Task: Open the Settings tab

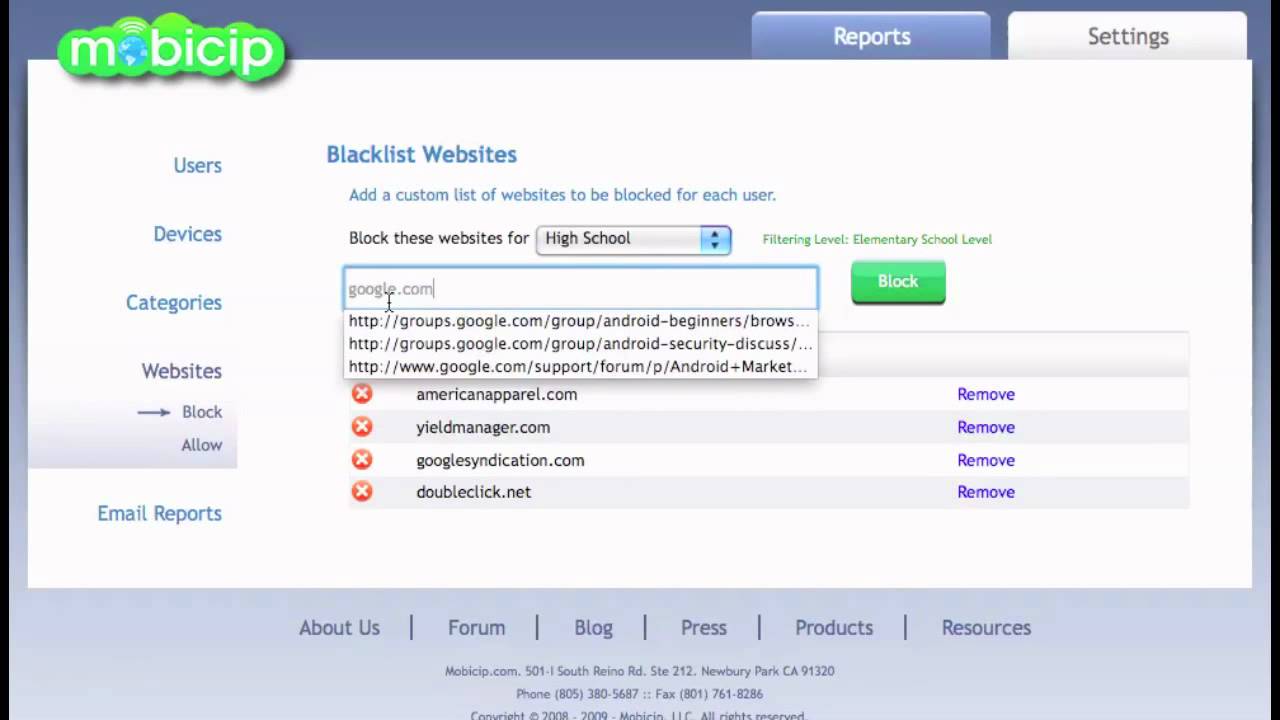Action: (x=1127, y=37)
